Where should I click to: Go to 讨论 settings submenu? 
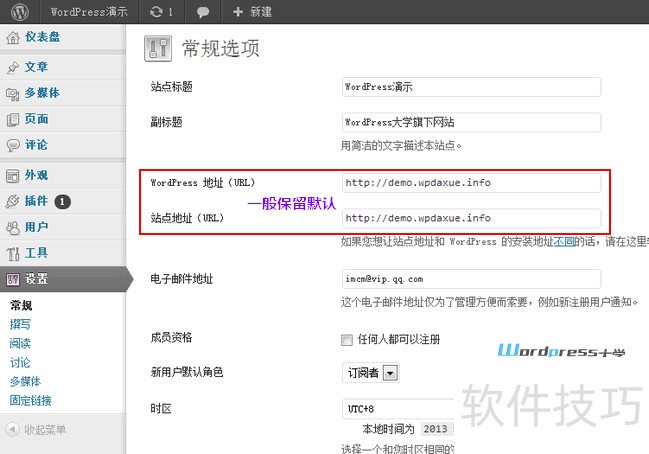point(20,363)
